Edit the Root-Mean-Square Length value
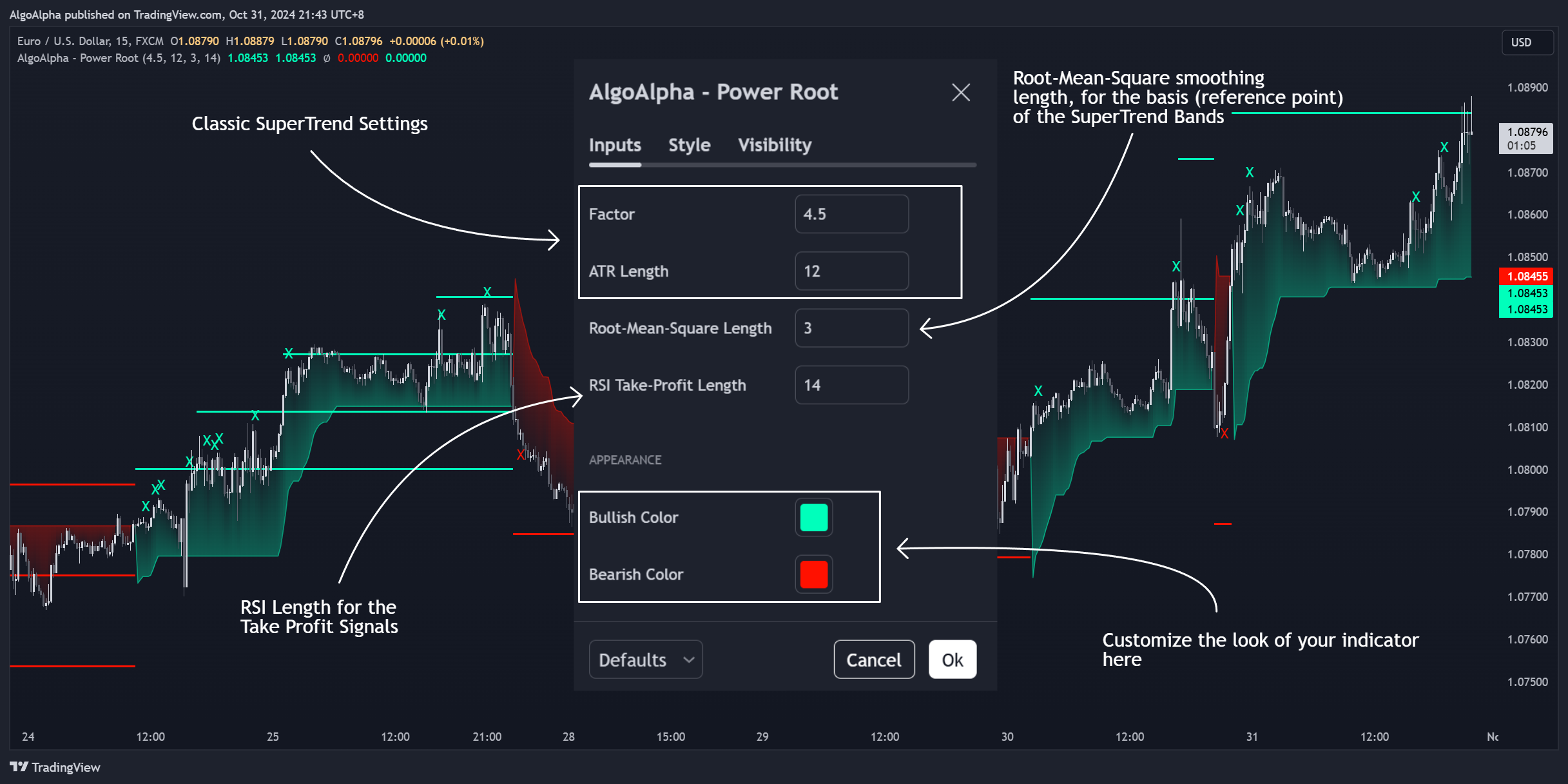 point(851,328)
